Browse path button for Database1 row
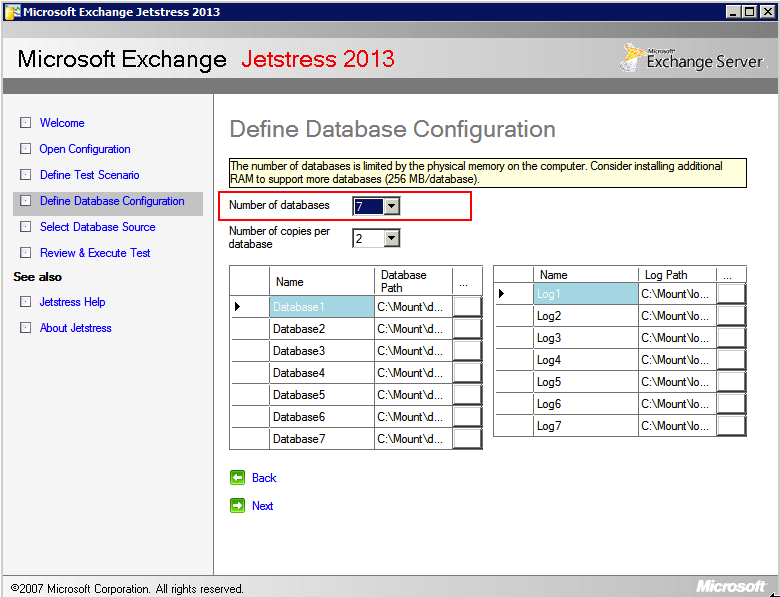 (x=467, y=307)
